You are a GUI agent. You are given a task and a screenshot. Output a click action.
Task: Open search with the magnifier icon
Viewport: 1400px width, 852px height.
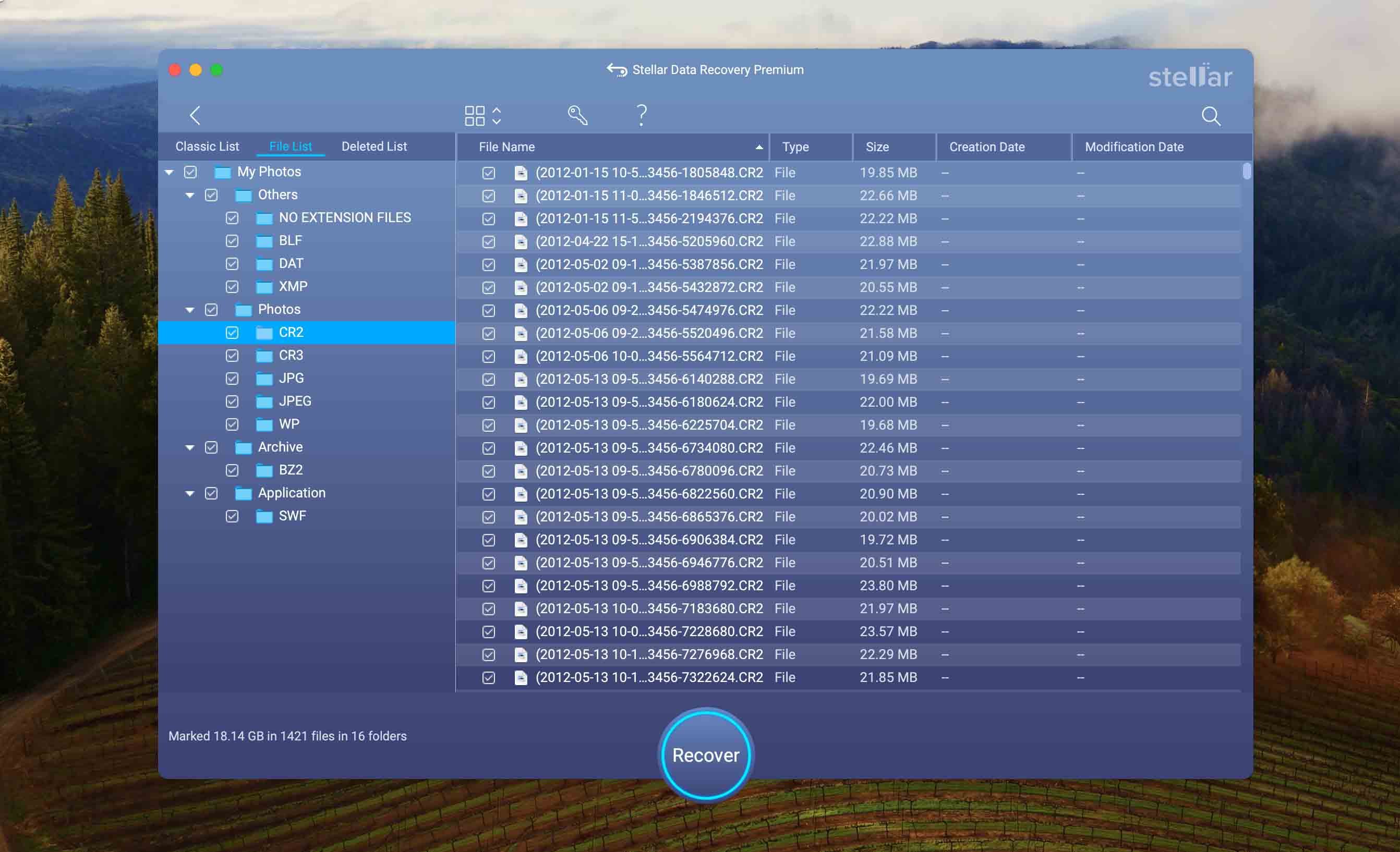pyautogui.click(x=1211, y=116)
